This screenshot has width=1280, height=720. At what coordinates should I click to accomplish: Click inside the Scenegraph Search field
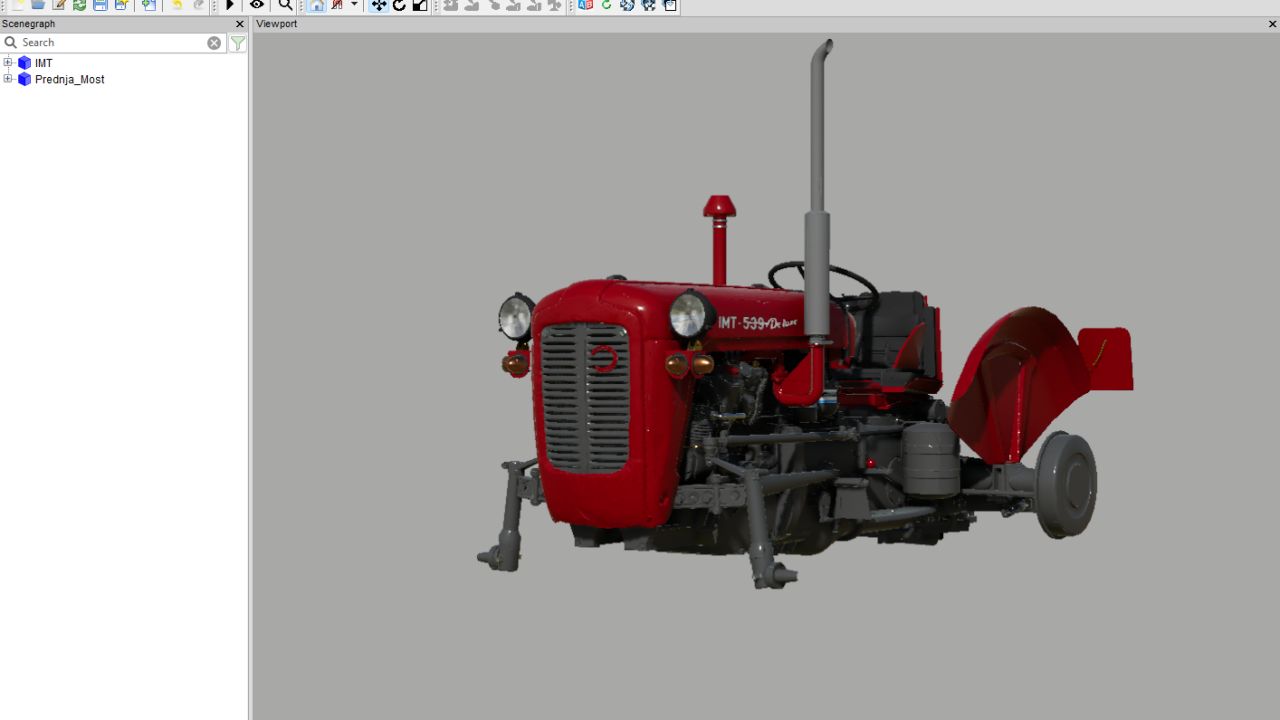(x=110, y=43)
